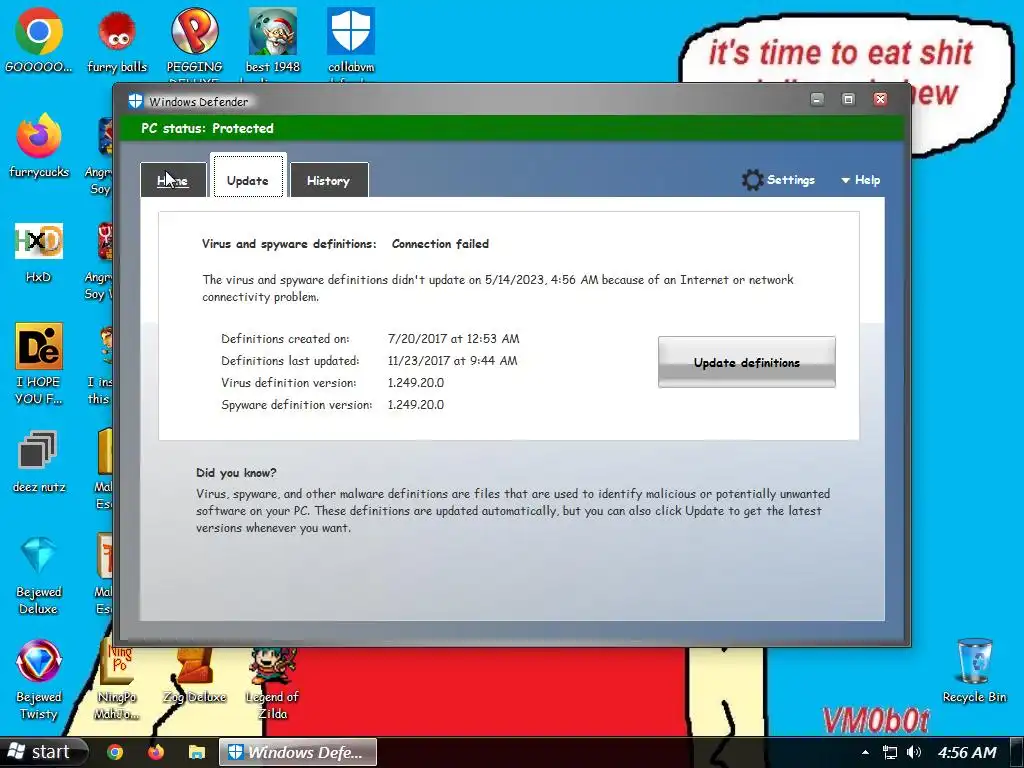Launch Firefox from the taskbar
Viewport: 1024px width, 768px height.
coord(155,752)
